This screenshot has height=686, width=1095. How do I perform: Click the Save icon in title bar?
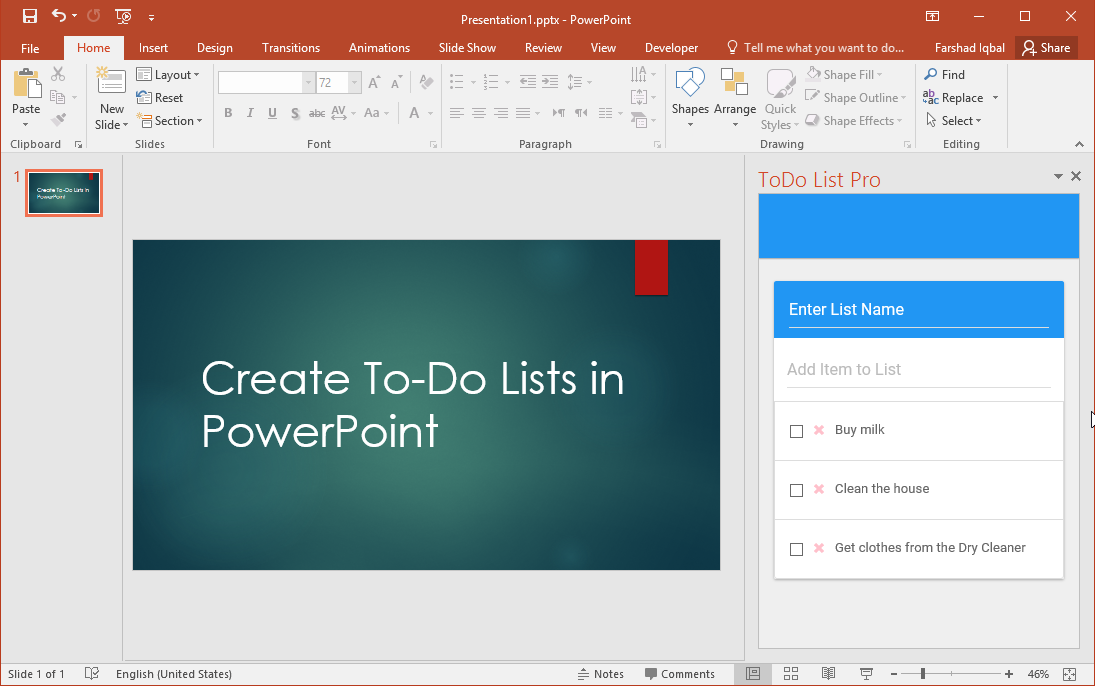[x=30, y=16]
